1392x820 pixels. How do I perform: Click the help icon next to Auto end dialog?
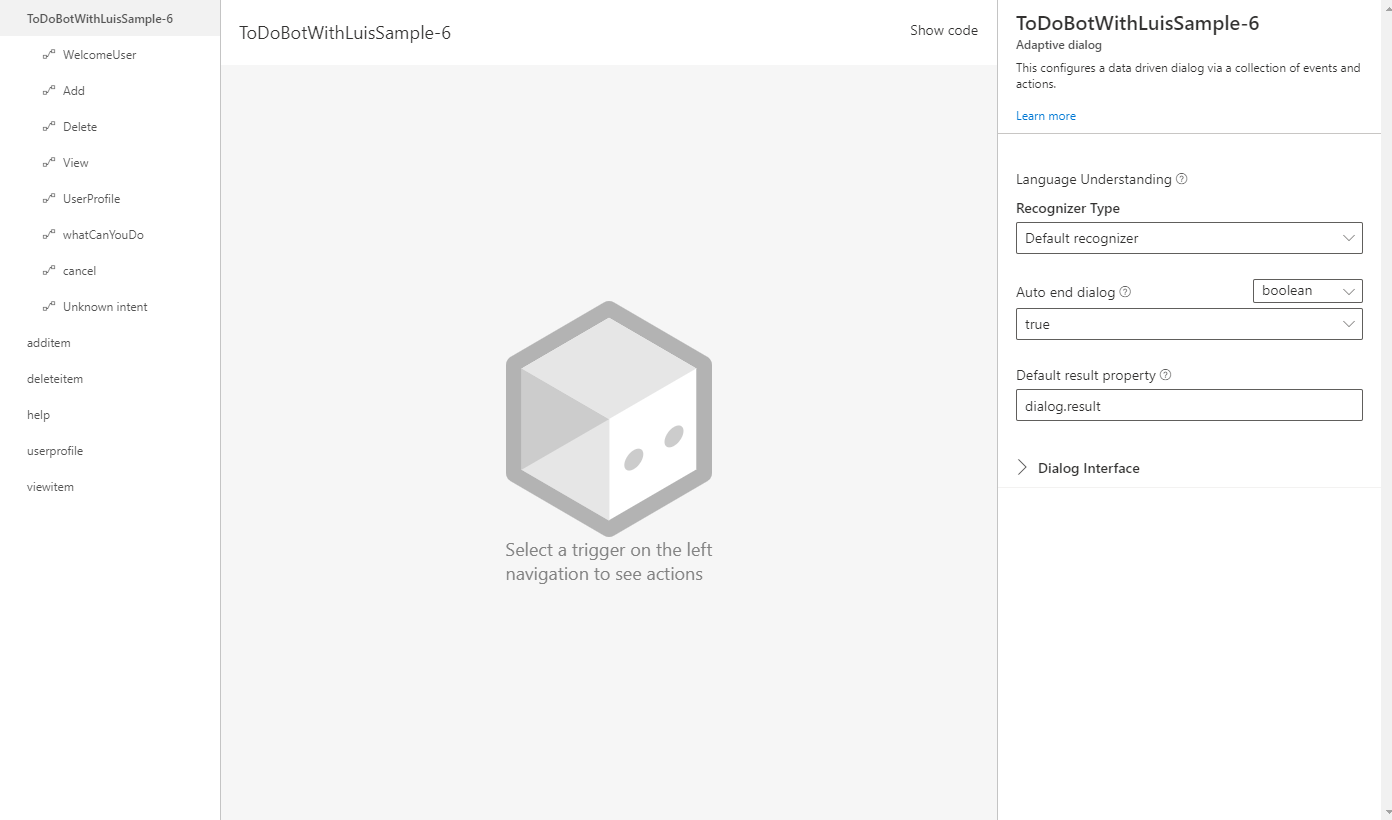[1125, 292]
